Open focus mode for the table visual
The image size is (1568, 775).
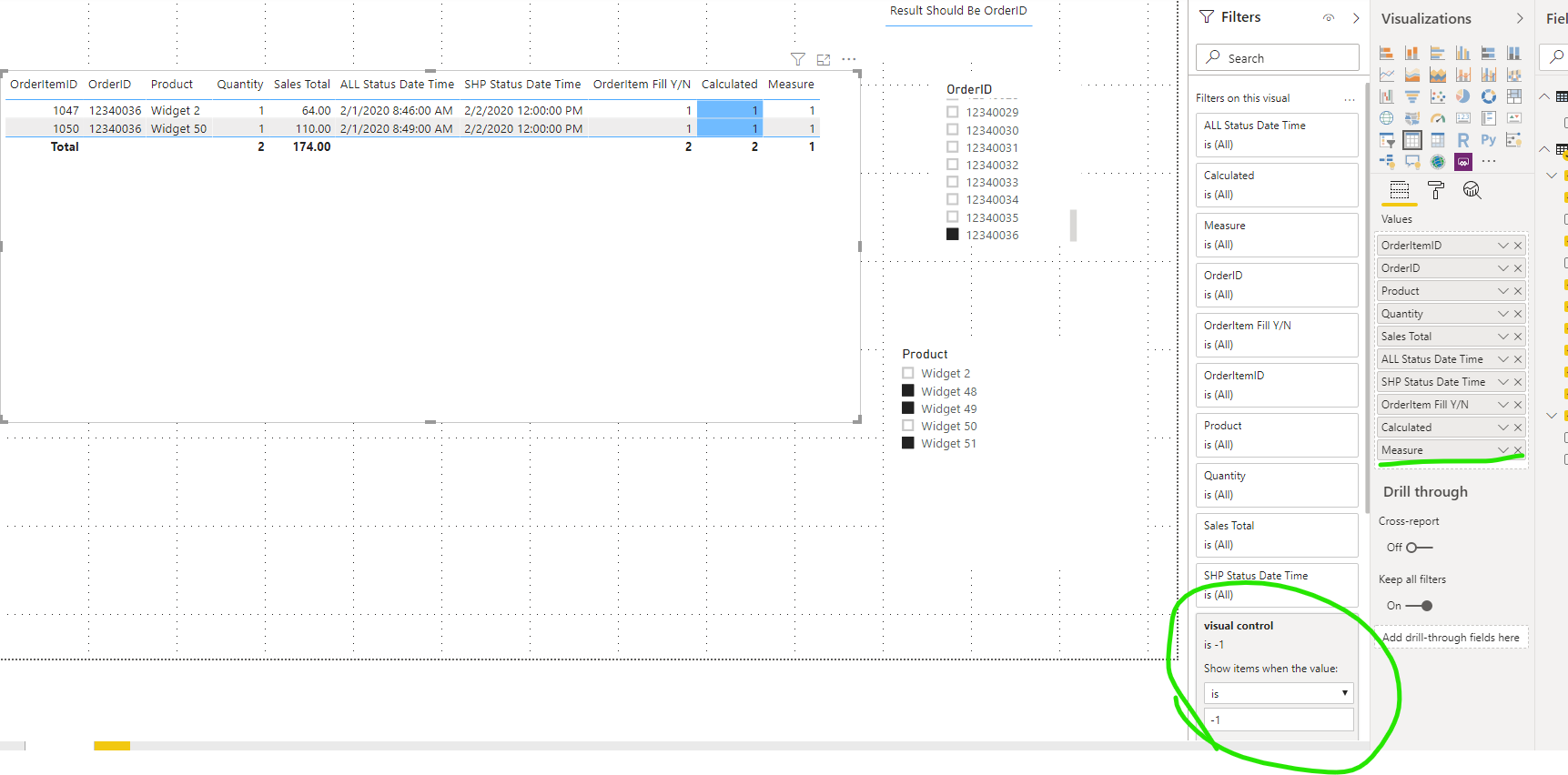click(x=824, y=59)
